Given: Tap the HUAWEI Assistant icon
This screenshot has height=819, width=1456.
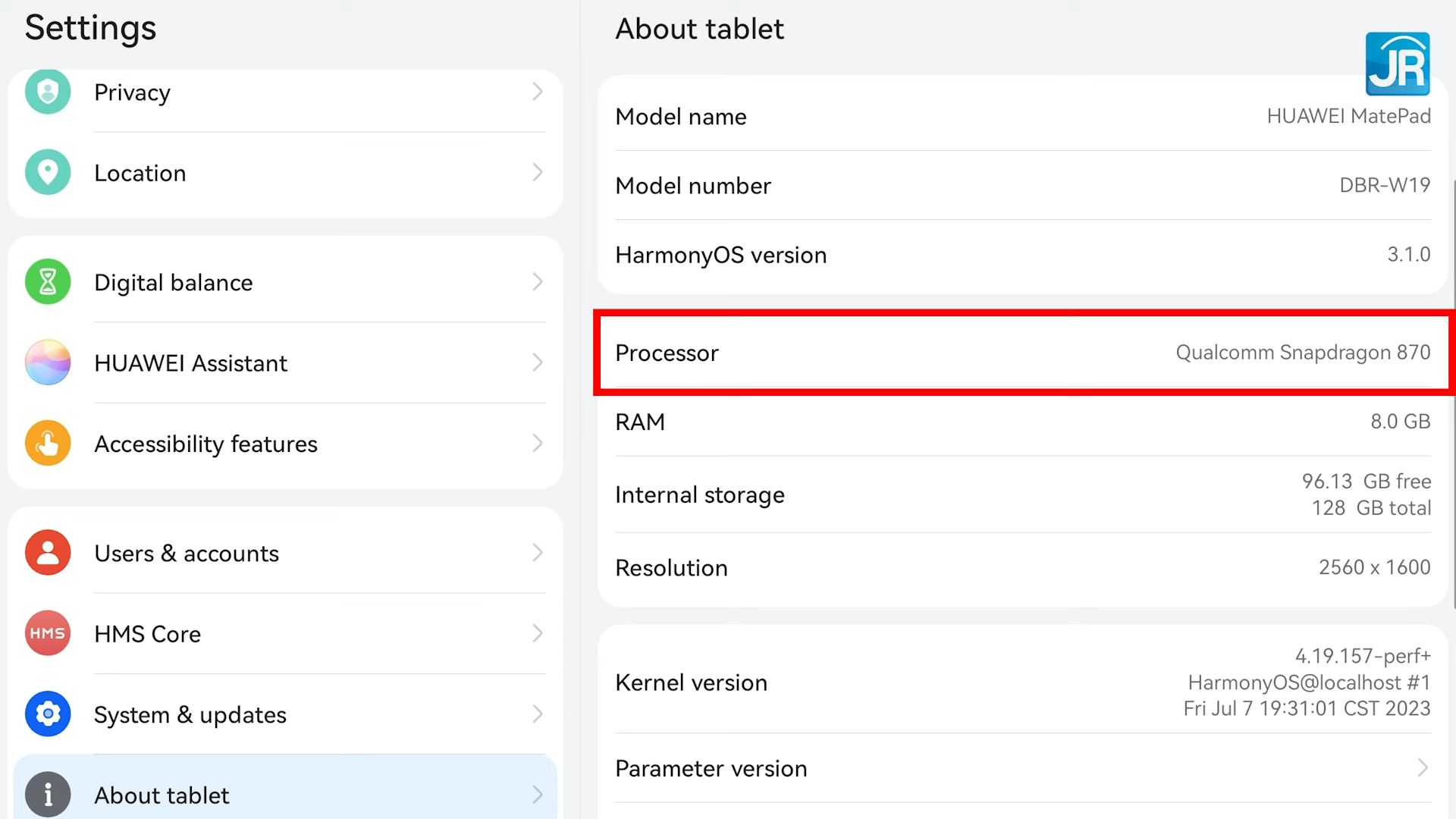Looking at the screenshot, I should pyautogui.click(x=48, y=362).
